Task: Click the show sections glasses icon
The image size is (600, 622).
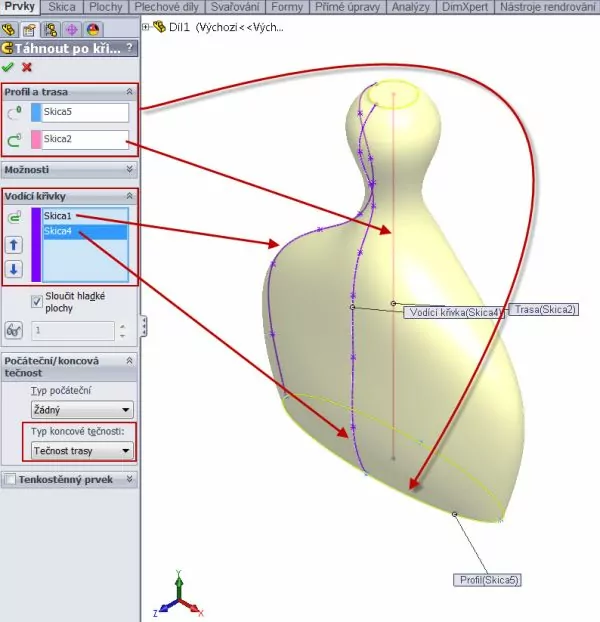Action: (x=14, y=329)
